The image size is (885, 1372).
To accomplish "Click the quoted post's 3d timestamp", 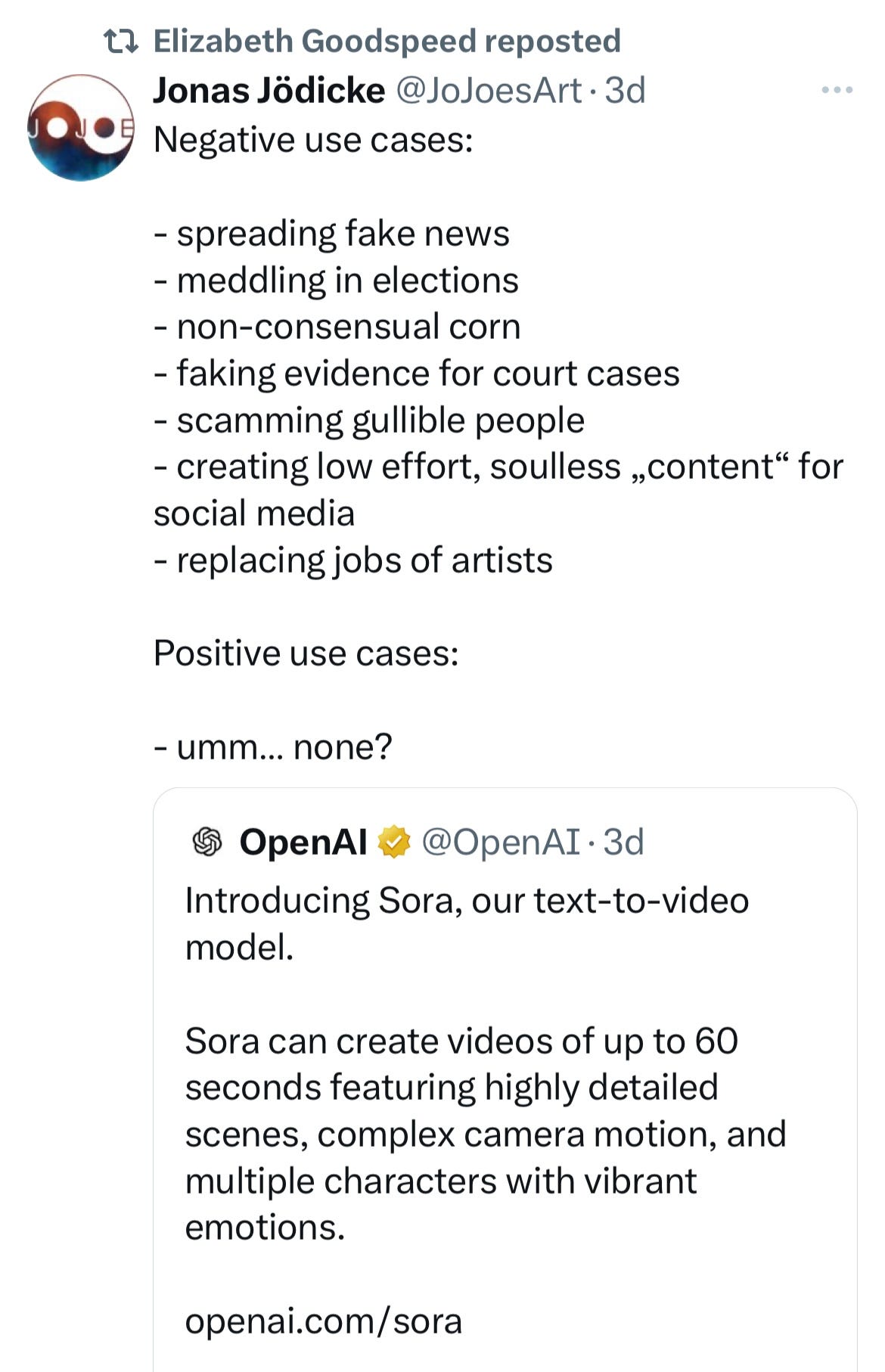I will [624, 842].
